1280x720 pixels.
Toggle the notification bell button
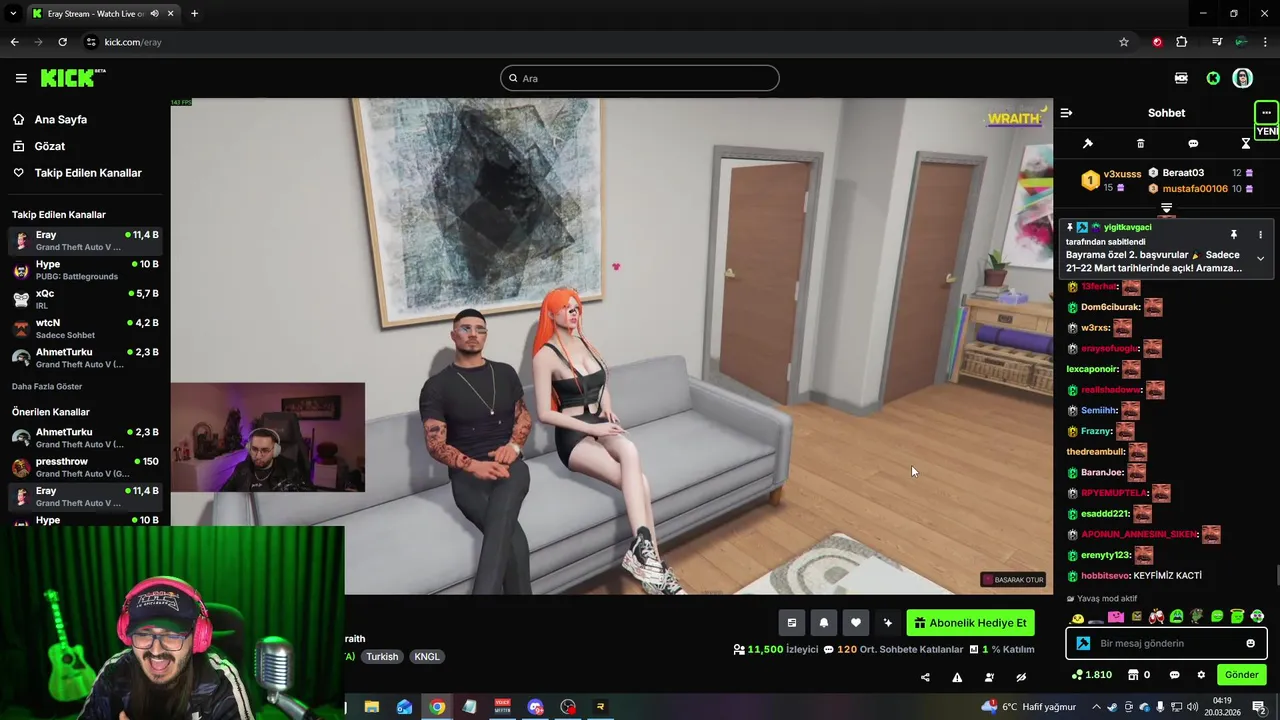coord(823,623)
